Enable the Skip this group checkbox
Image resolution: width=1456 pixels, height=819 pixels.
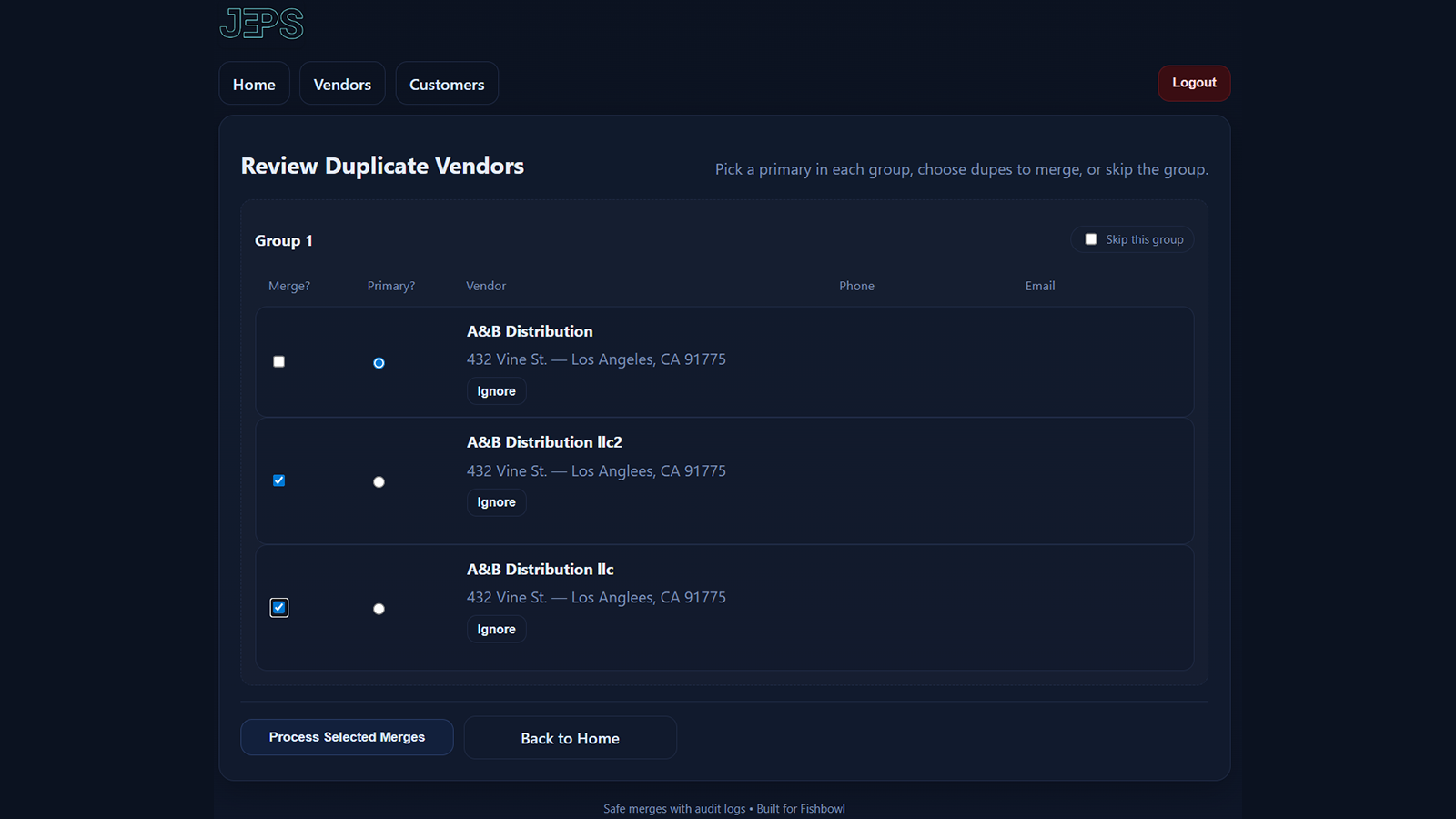[x=1090, y=239]
